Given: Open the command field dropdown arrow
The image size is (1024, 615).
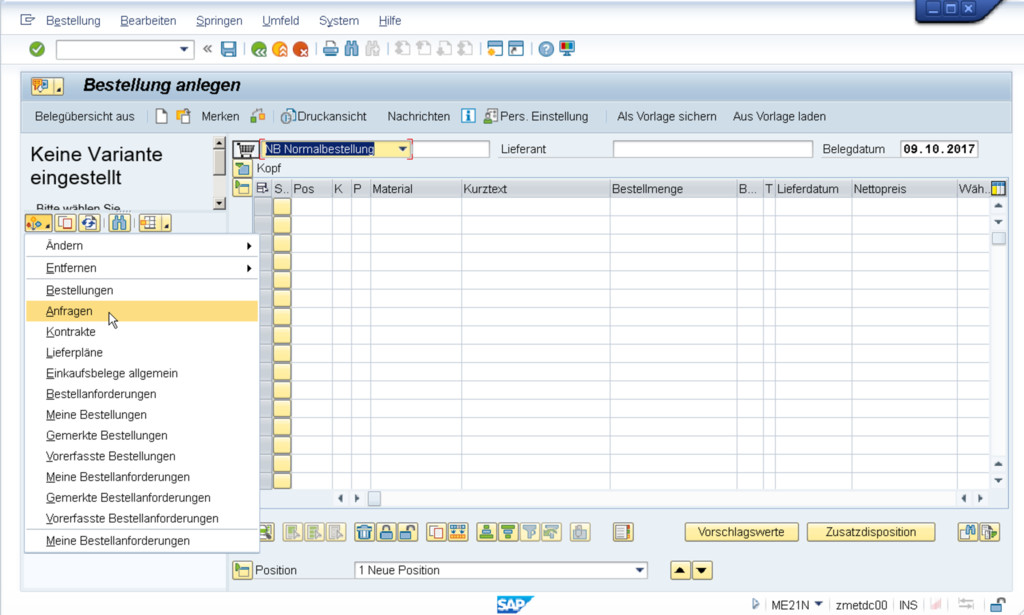Looking at the screenshot, I should [x=184, y=50].
